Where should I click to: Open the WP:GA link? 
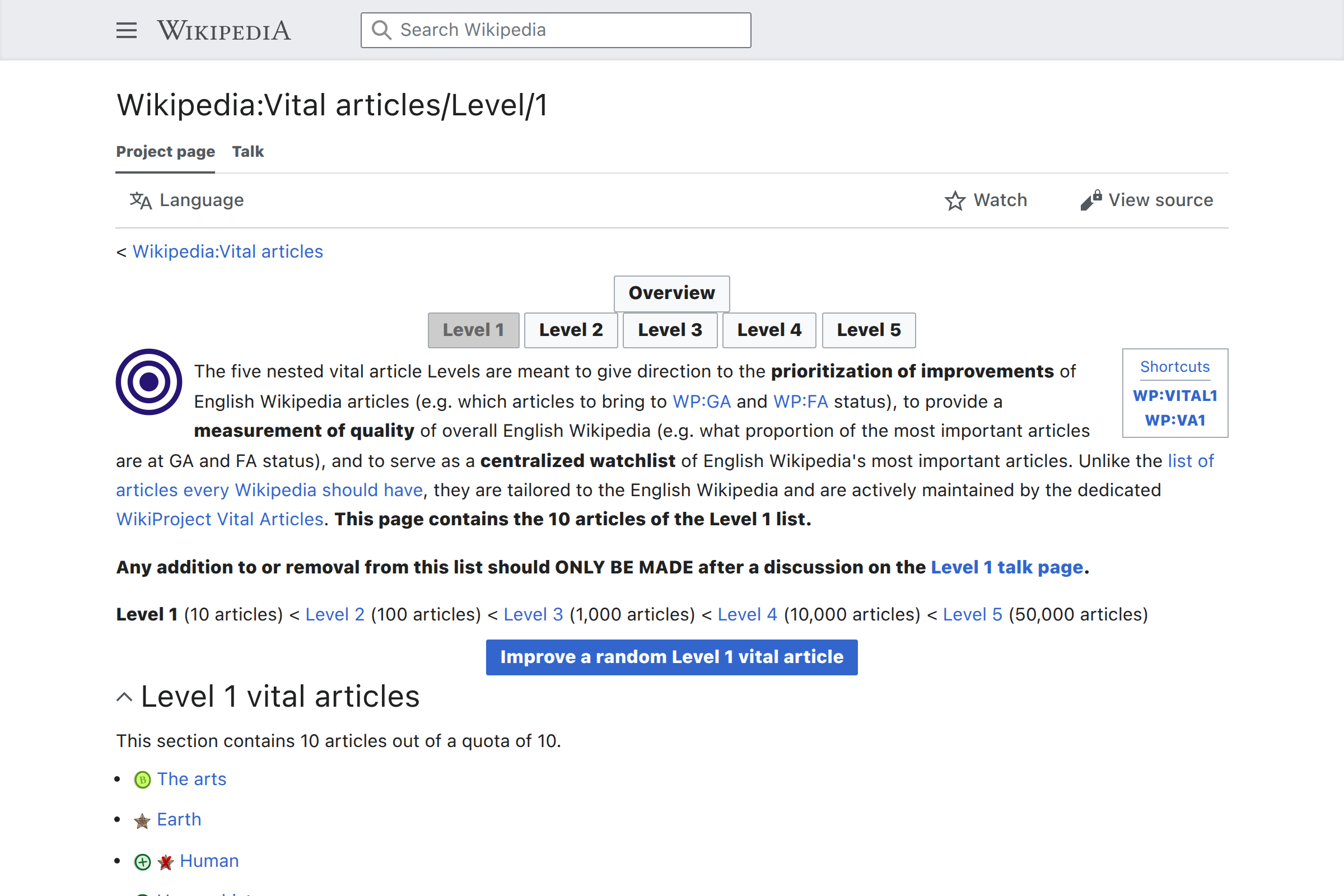pyautogui.click(x=702, y=402)
